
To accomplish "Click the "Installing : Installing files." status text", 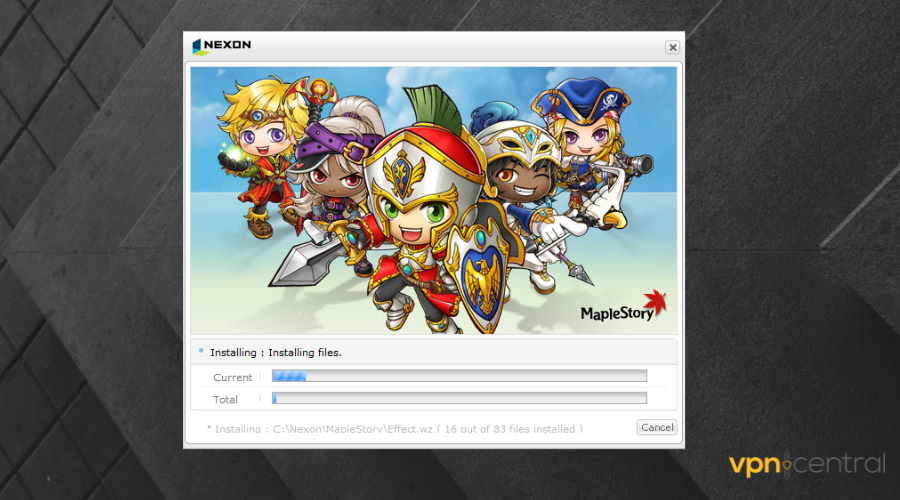I will coord(275,352).
